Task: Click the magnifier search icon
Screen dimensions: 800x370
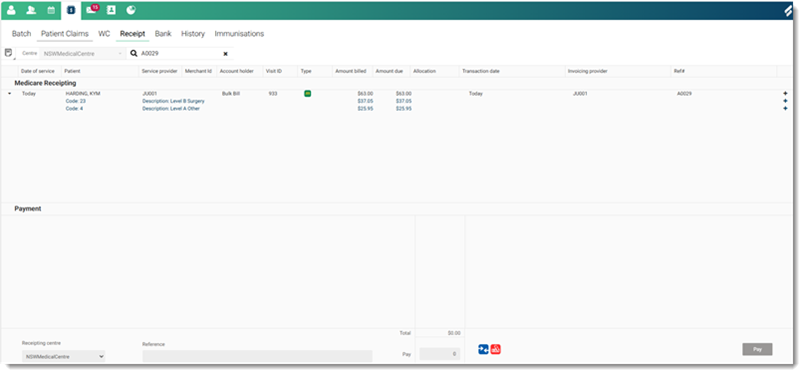Action: (134, 53)
